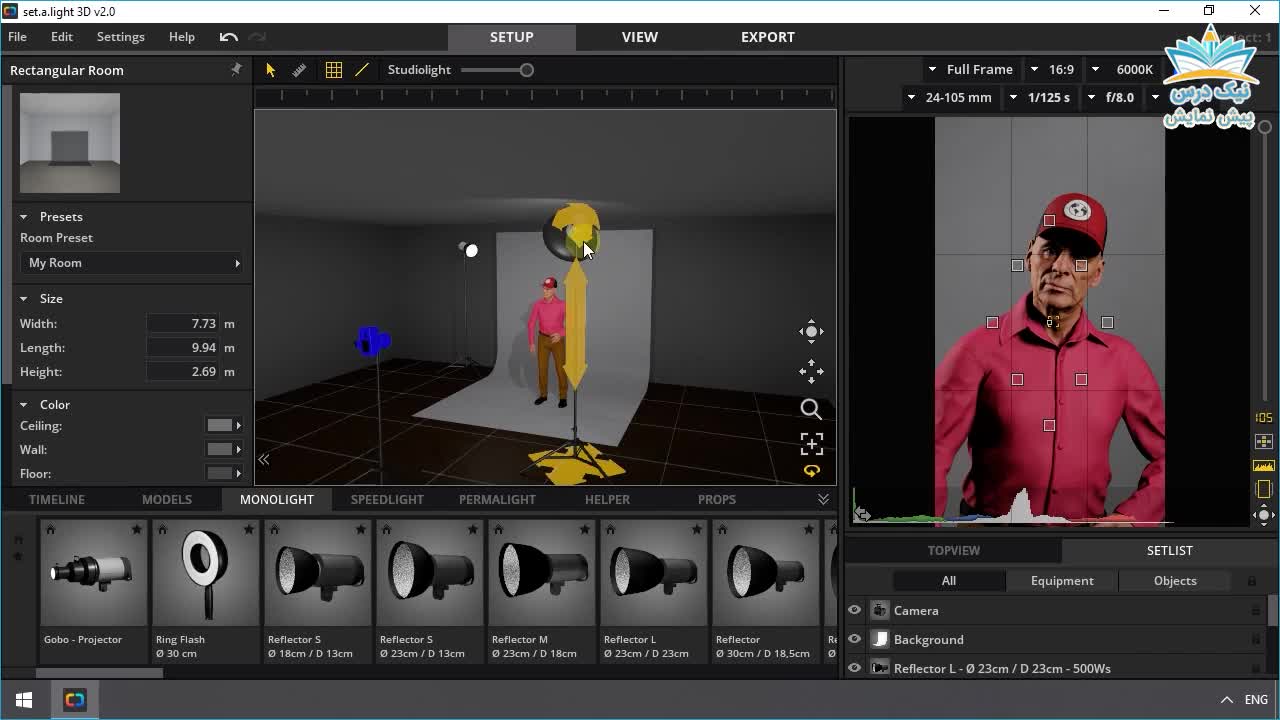
Task: Click the magnifier zoom icon in viewport
Action: coord(811,409)
